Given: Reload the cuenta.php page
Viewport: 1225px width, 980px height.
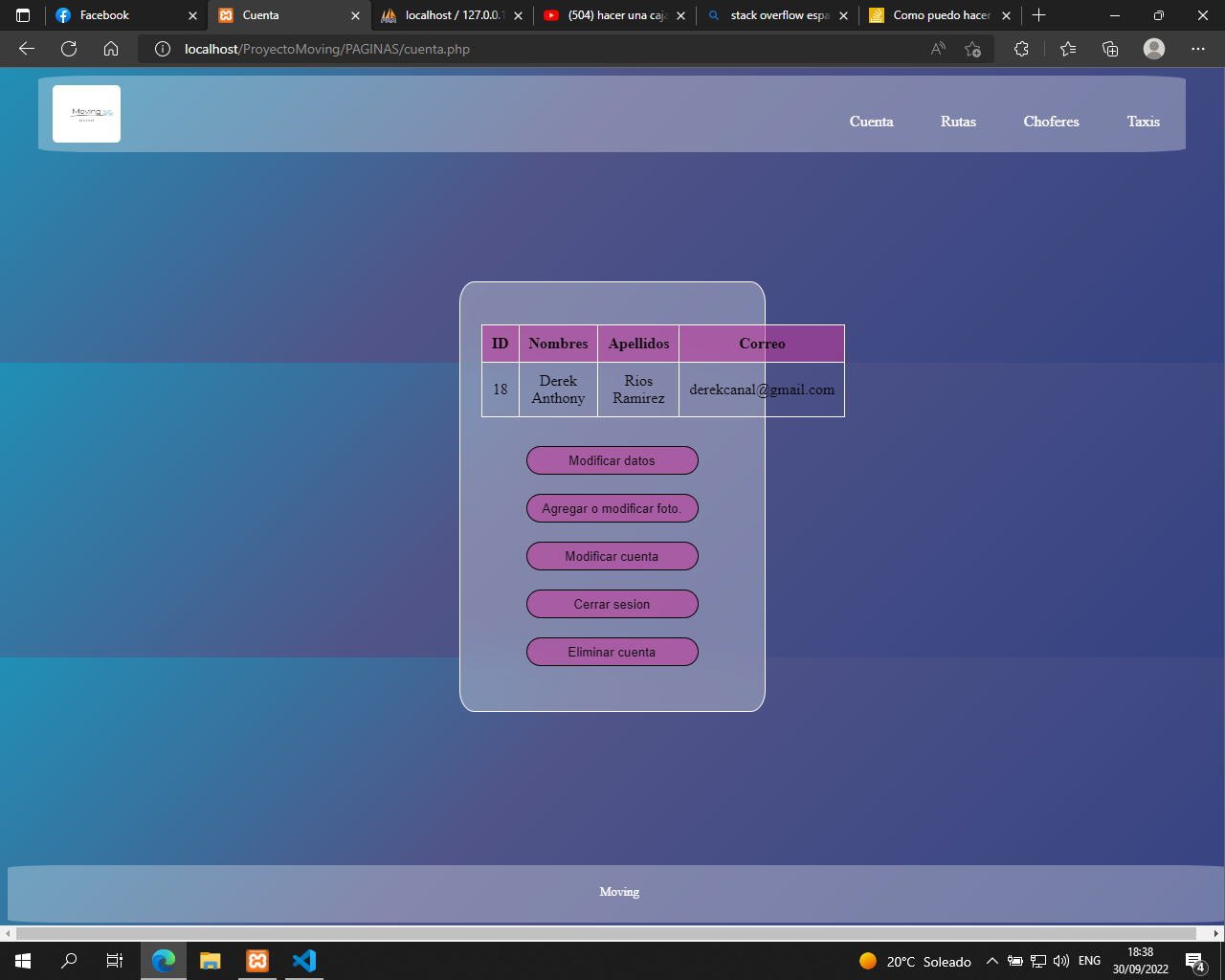Looking at the screenshot, I should (69, 49).
